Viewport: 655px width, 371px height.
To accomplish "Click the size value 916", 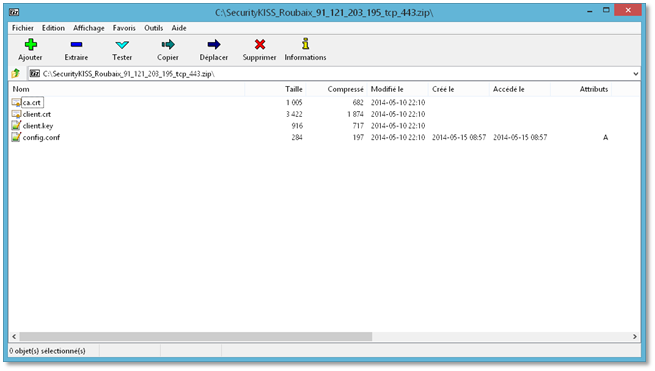I will [297, 126].
